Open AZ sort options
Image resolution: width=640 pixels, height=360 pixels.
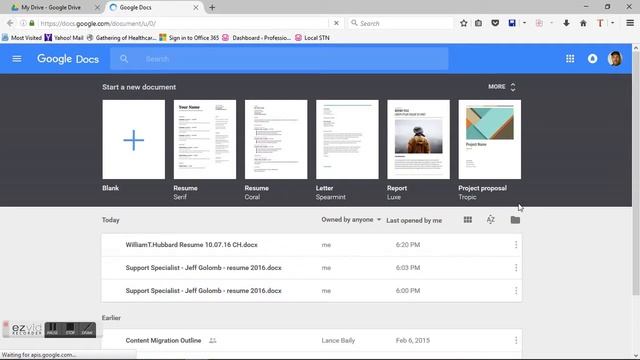(x=491, y=220)
